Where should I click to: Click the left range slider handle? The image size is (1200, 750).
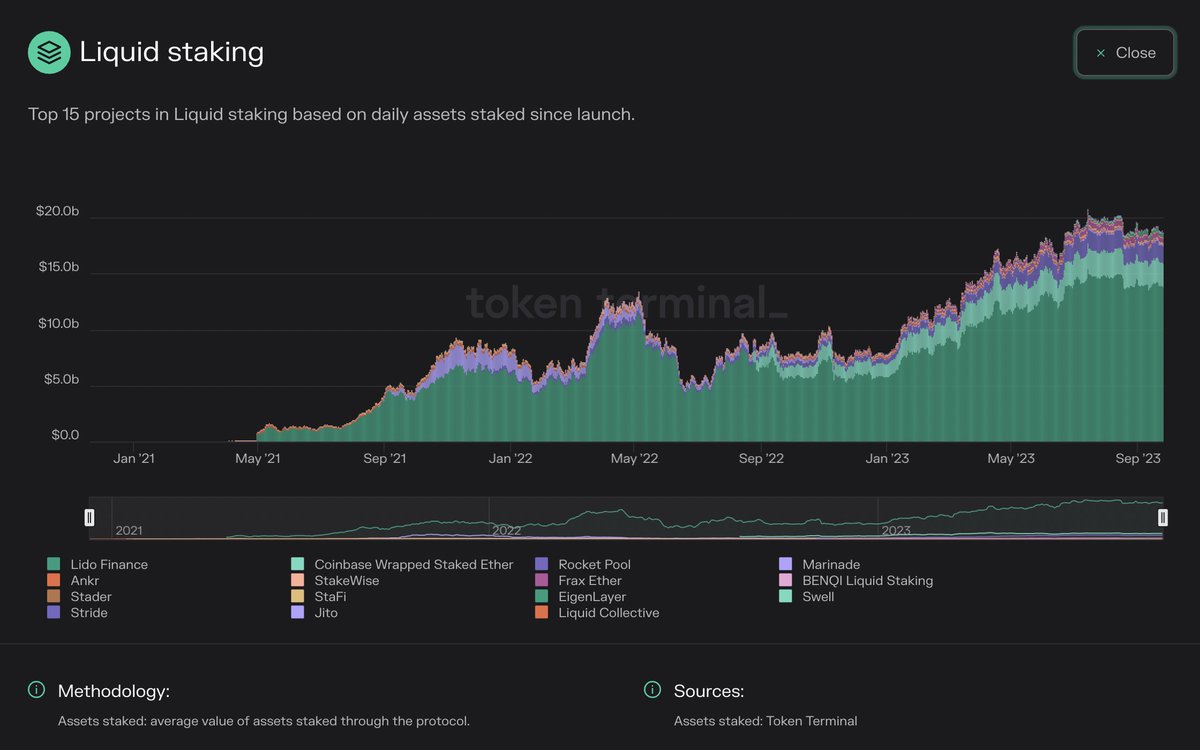point(90,517)
